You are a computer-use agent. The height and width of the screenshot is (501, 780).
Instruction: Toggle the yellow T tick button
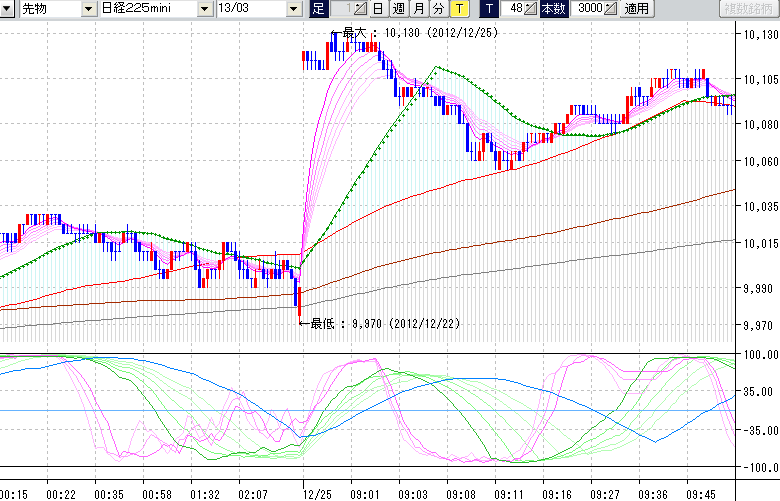point(458,8)
